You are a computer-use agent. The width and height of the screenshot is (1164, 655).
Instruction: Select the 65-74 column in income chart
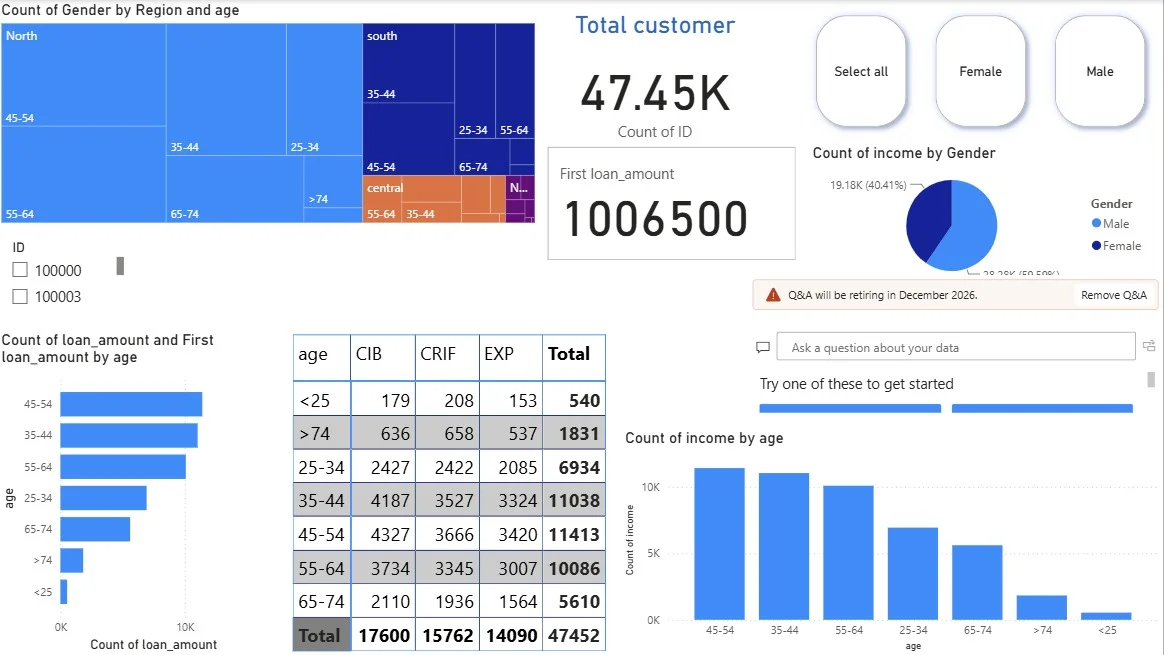click(x=977, y=582)
